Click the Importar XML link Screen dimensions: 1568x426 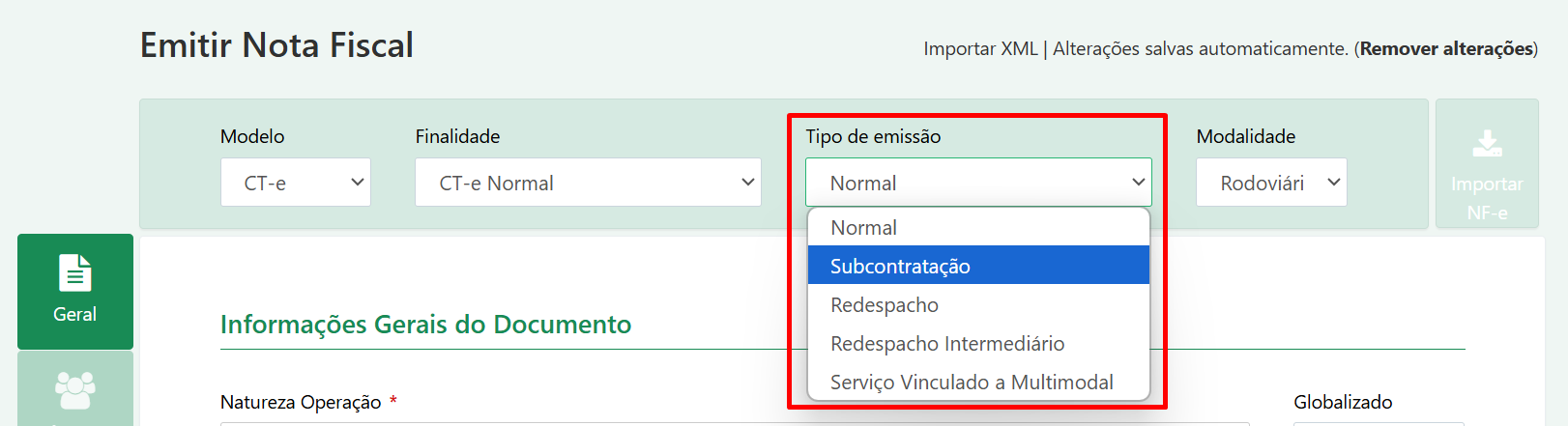click(x=980, y=48)
